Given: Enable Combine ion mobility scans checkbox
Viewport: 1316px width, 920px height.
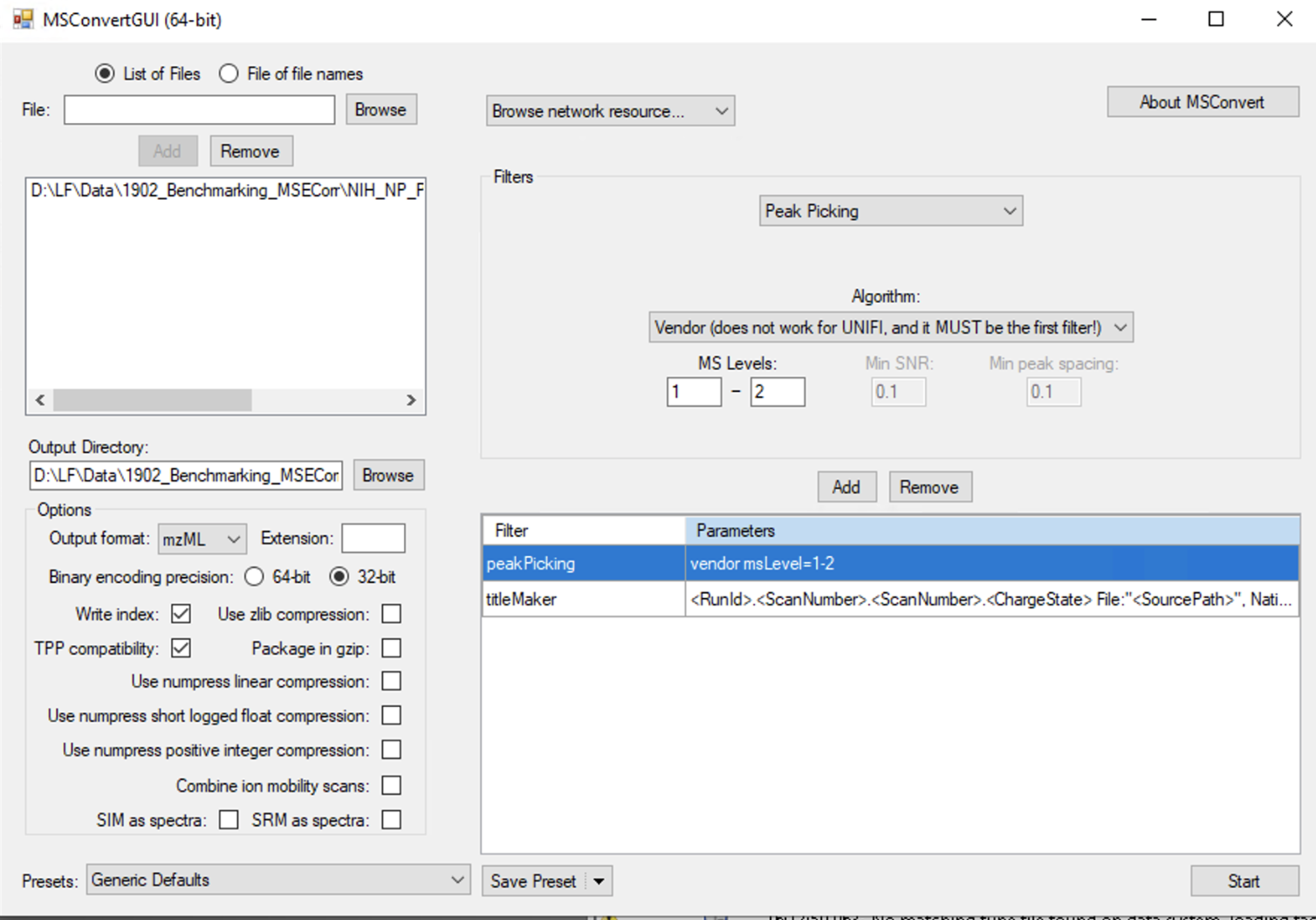Looking at the screenshot, I should tap(392, 786).
